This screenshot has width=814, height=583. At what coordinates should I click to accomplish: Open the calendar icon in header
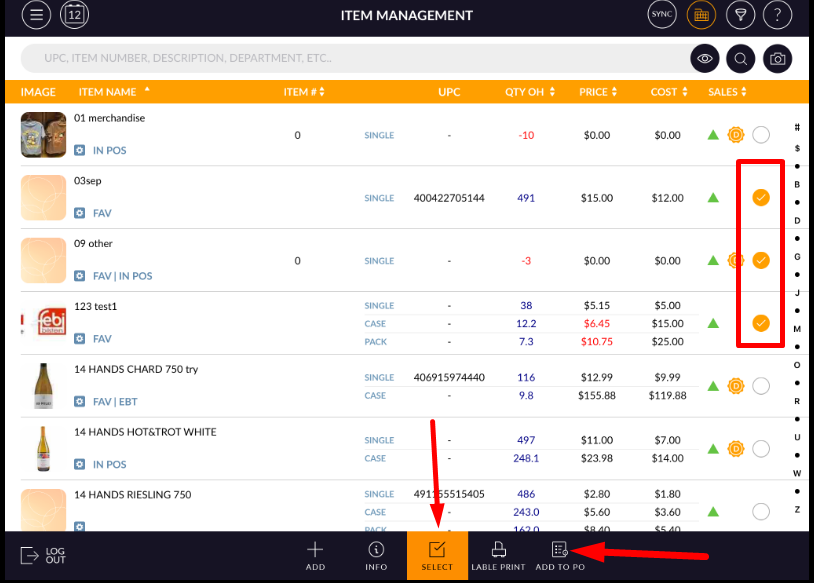click(x=75, y=15)
